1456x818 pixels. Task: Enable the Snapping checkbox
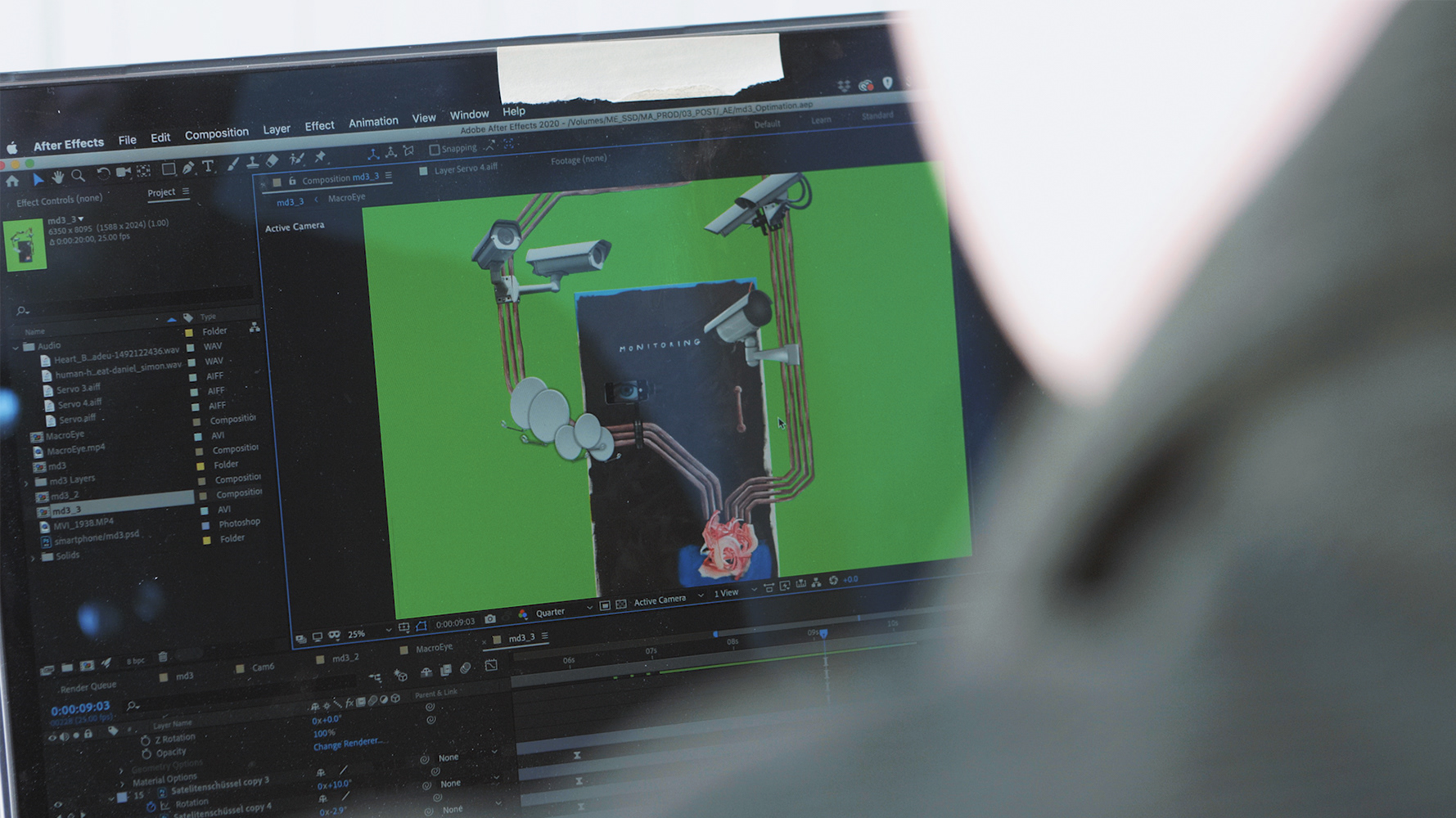[435, 150]
